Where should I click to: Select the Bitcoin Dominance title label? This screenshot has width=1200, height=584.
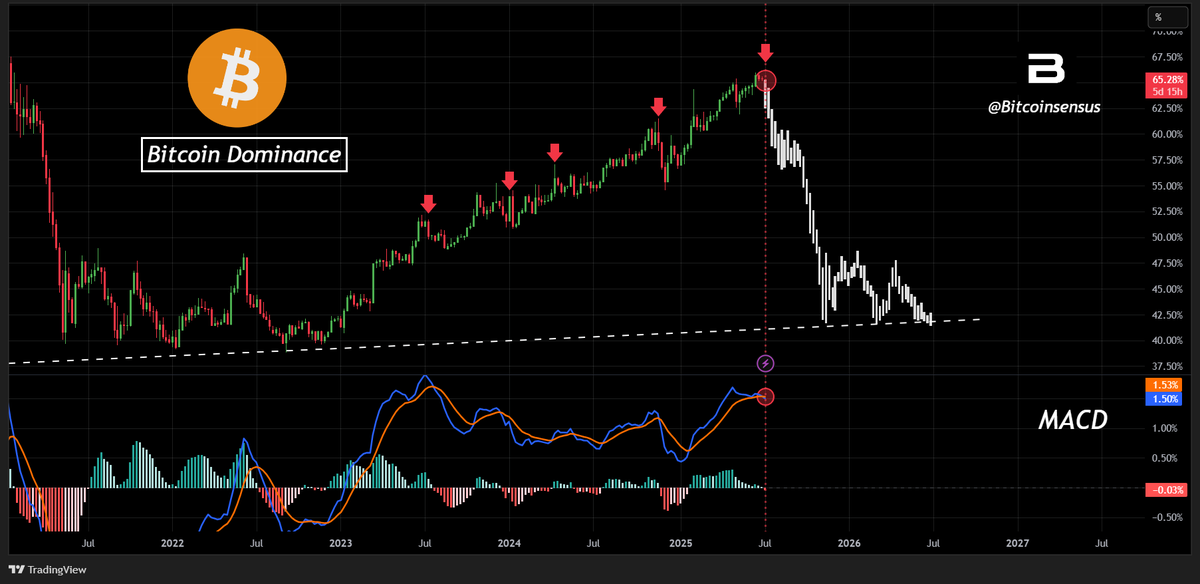(x=244, y=155)
